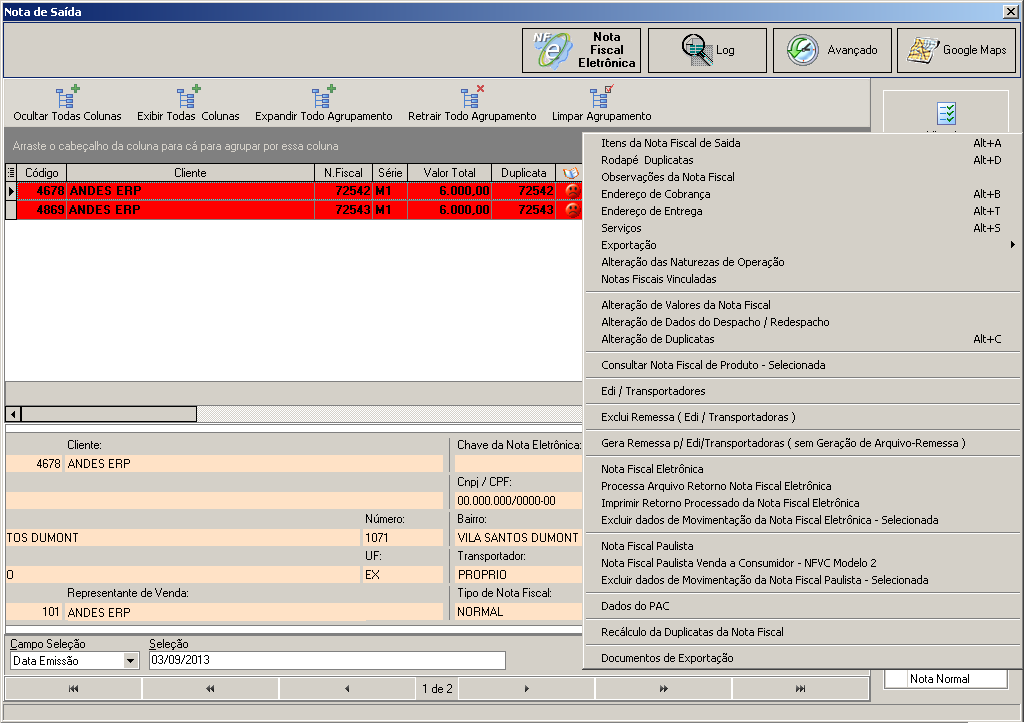Click Nota Normal legend box
The height and width of the screenshot is (723, 1024).
946,679
